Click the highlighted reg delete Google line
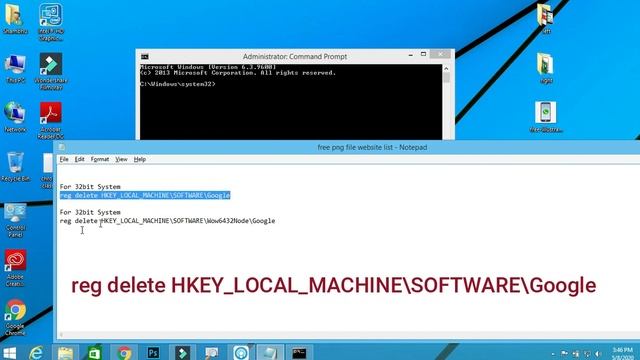The height and width of the screenshot is (360, 640). coord(145,196)
